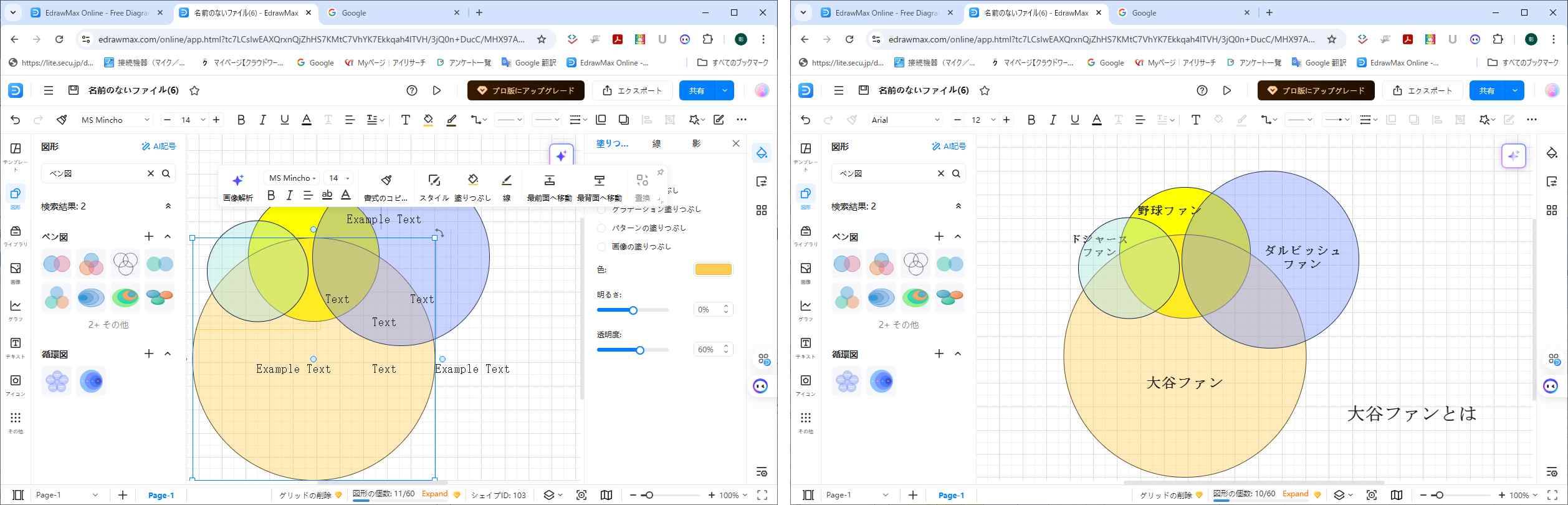Star the file name in the right window
1568x505 pixels.
point(985,90)
